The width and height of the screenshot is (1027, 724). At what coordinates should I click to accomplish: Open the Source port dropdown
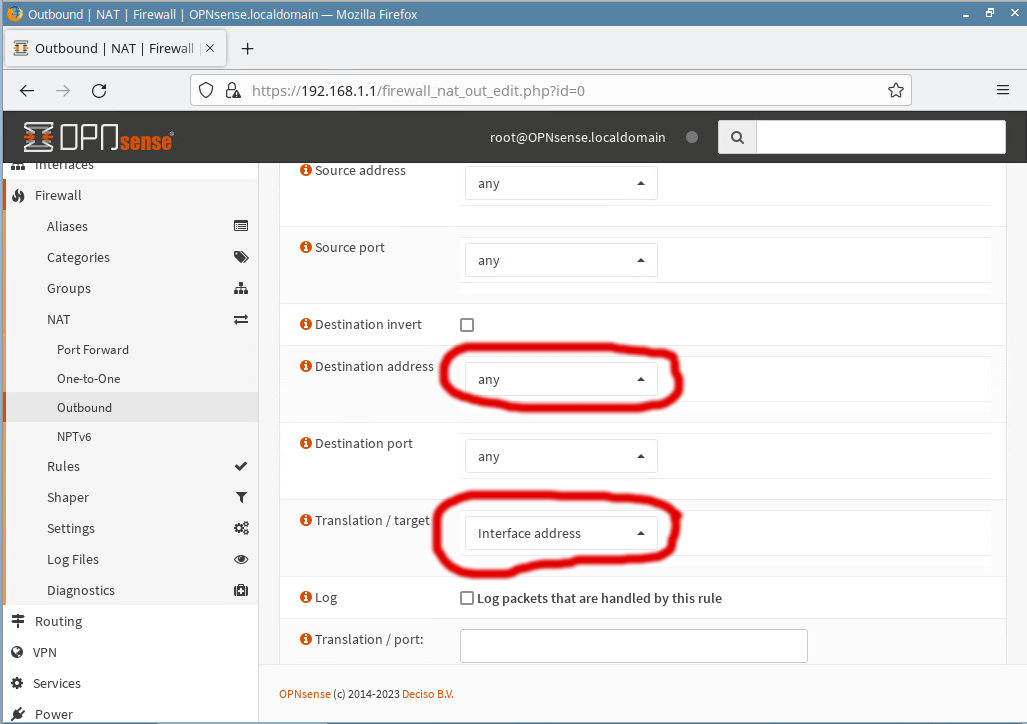561,260
